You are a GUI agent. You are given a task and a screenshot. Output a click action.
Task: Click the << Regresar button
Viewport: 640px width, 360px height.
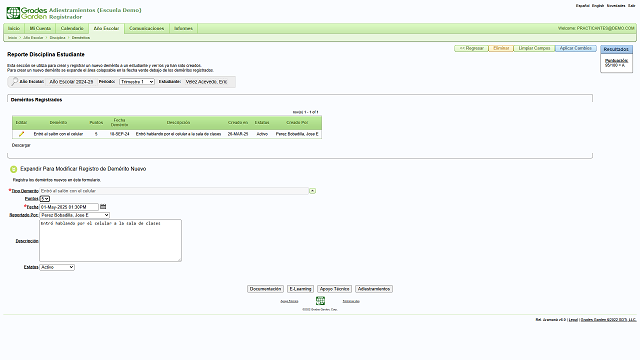(471, 48)
